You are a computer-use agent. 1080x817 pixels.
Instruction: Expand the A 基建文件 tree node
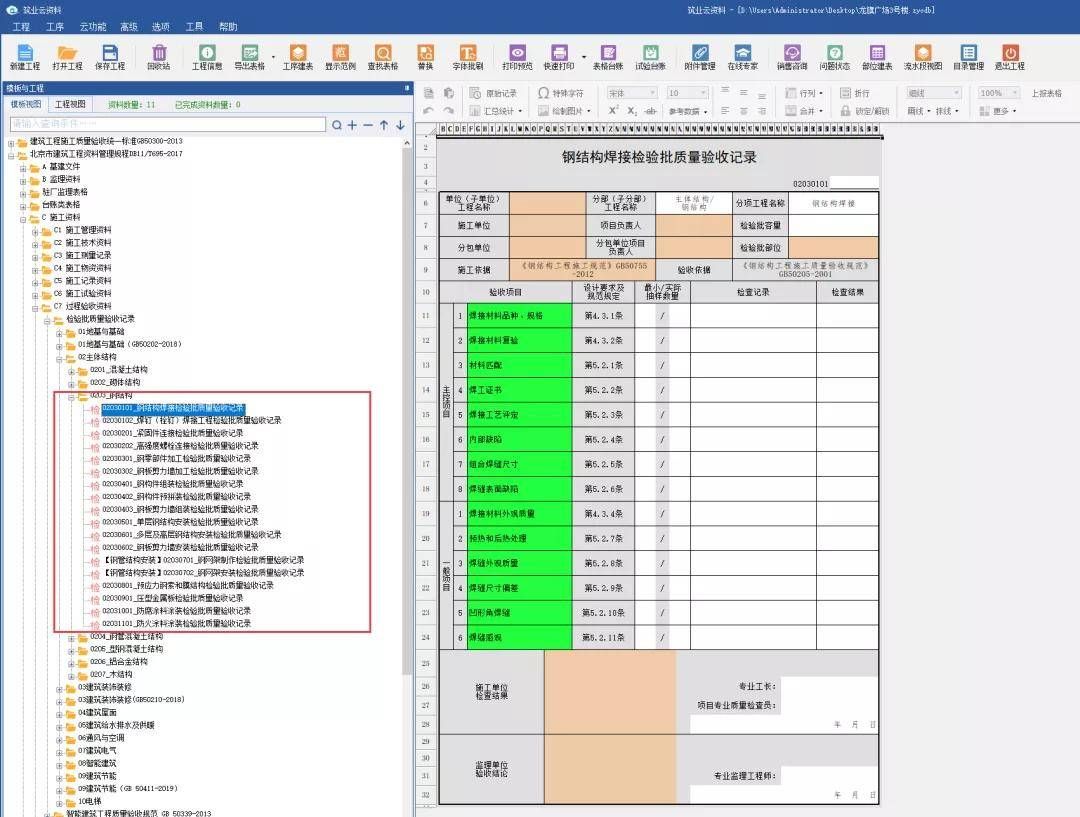click(23, 167)
